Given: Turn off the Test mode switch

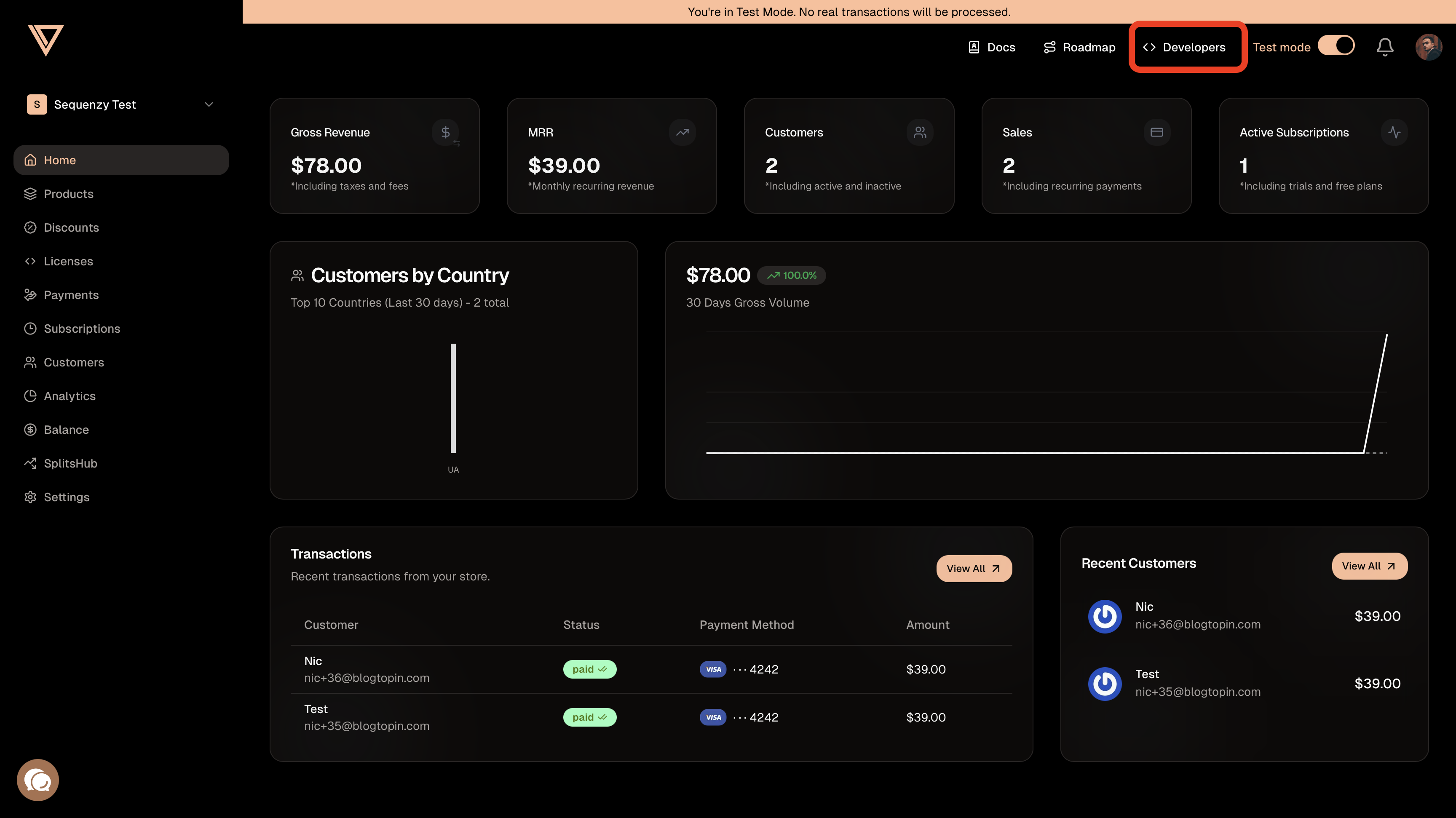Looking at the screenshot, I should tap(1336, 46).
